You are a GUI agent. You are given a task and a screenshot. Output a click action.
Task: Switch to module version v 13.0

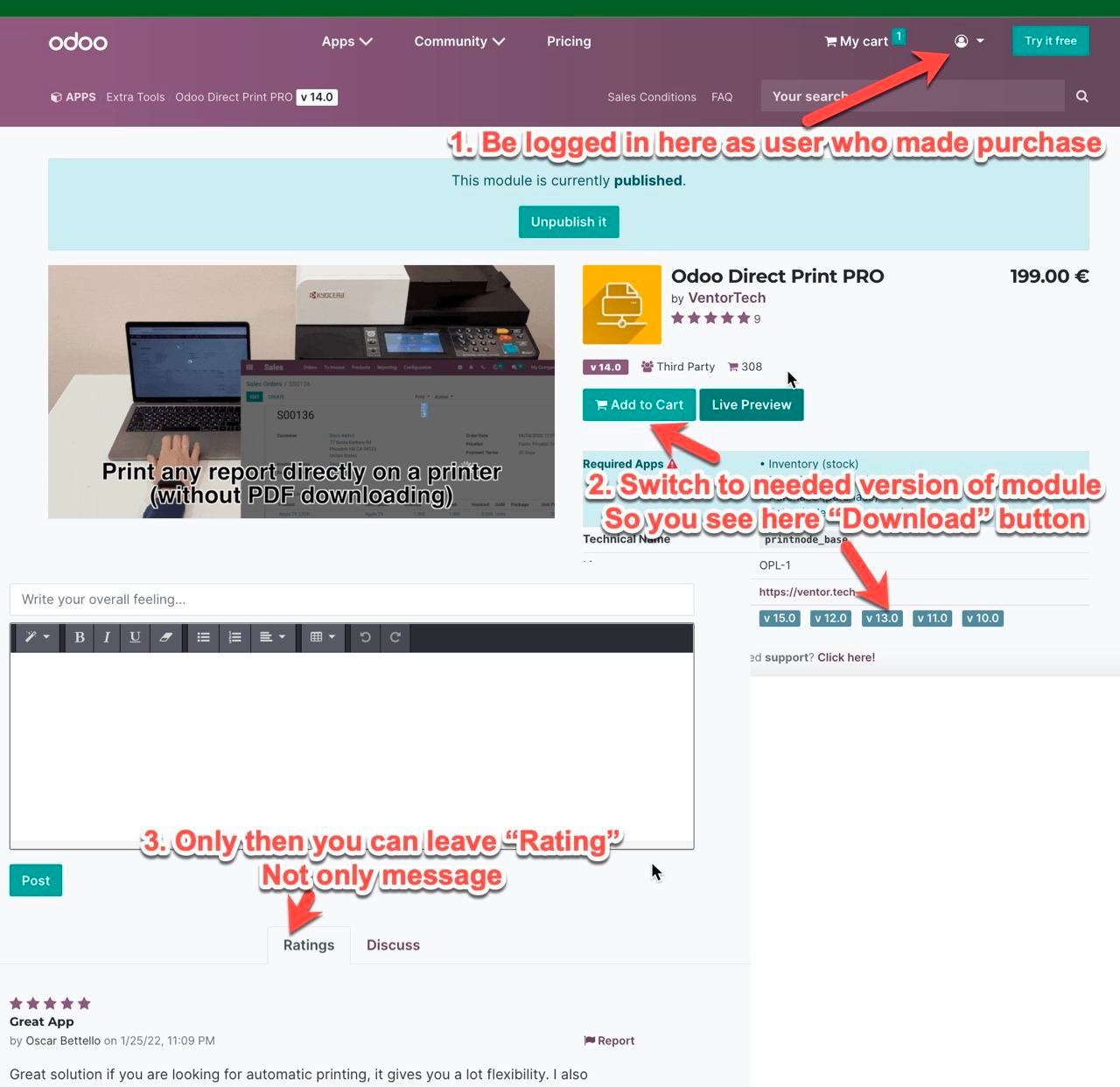pyautogui.click(x=882, y=618)
